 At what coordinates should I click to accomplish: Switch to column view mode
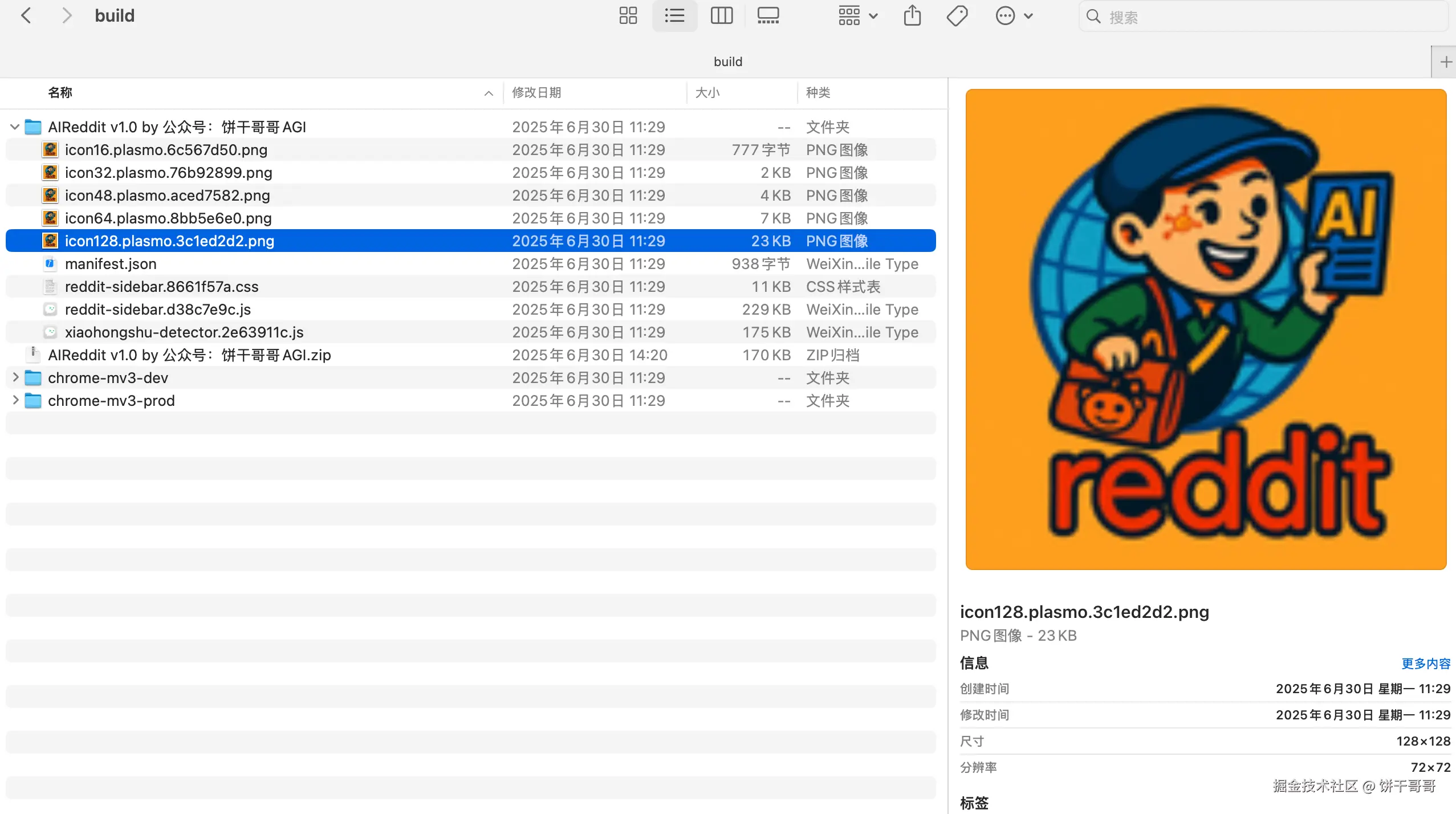[x=721, y=16]
